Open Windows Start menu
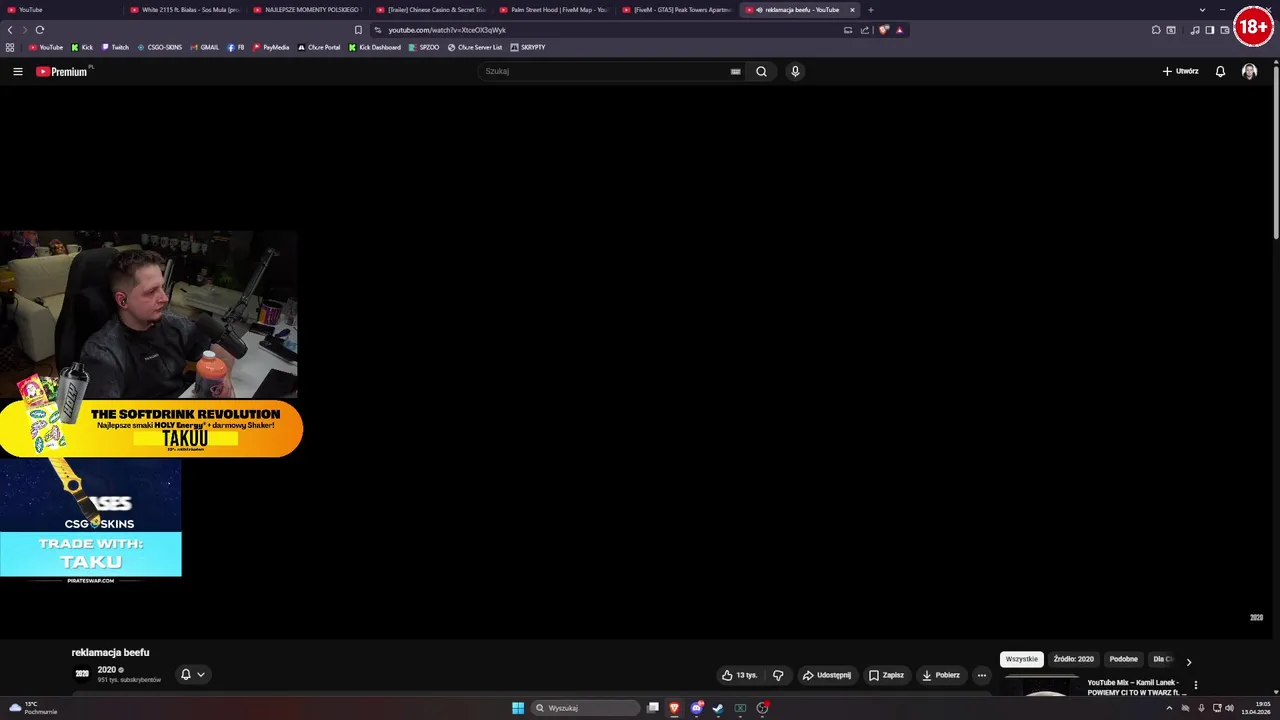 (518, 708)
